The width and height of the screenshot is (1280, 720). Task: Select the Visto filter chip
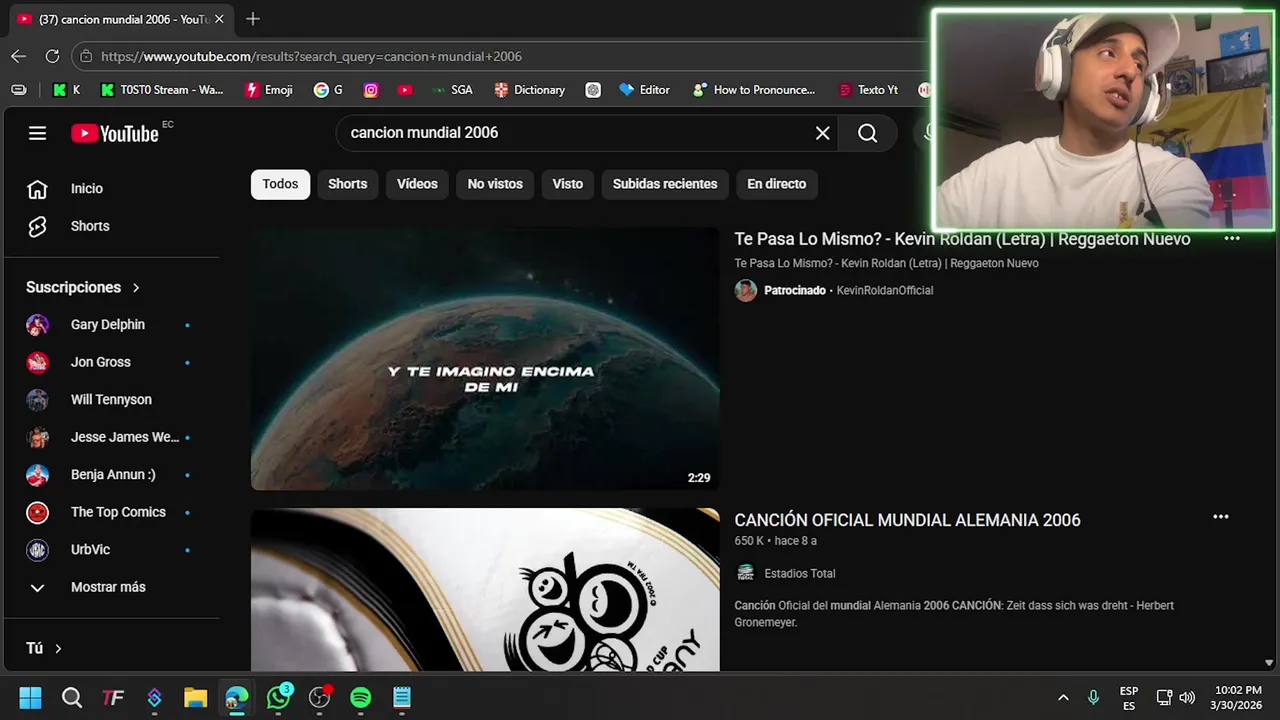(567, 184)
